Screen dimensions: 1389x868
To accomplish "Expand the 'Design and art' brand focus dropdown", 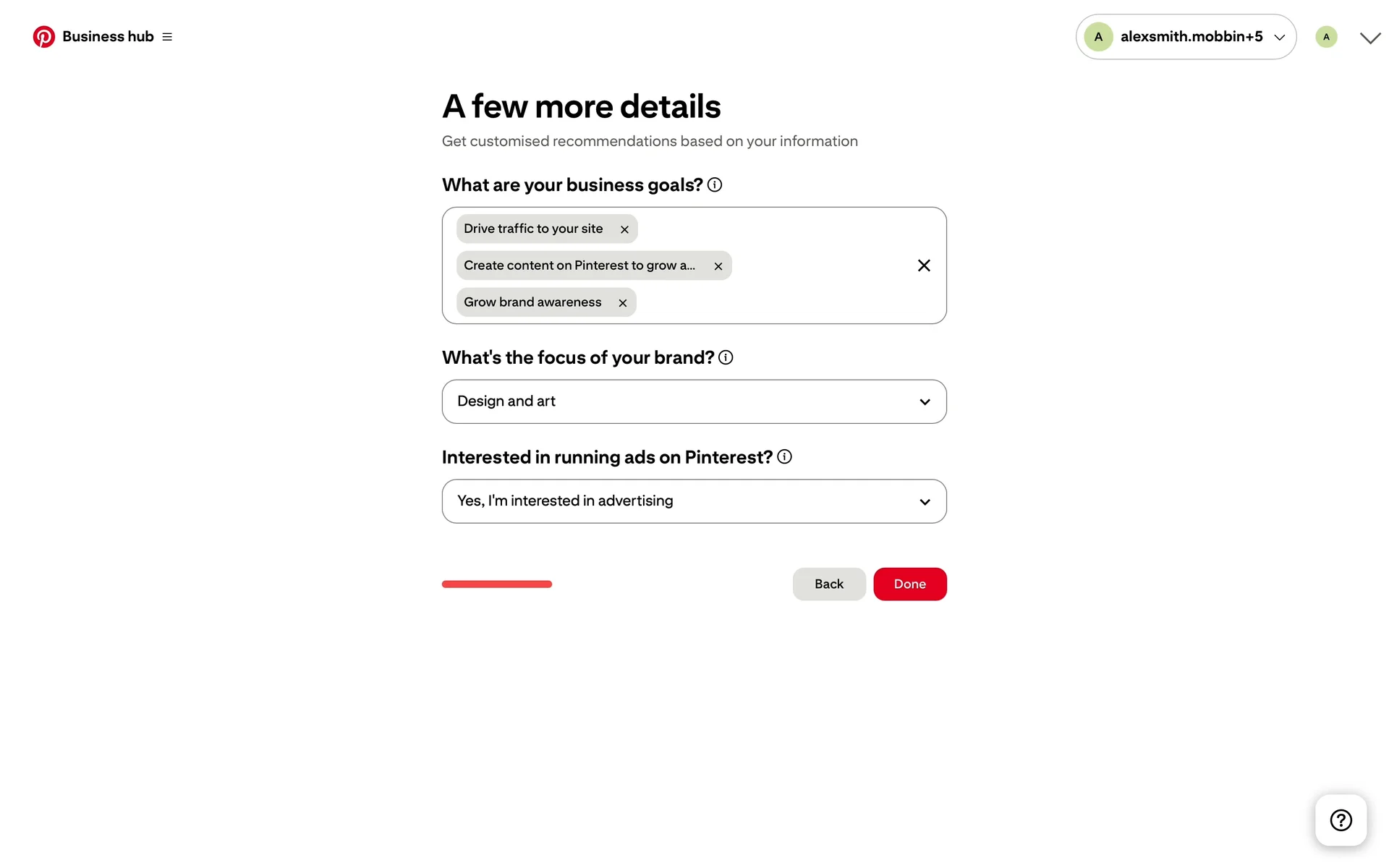I will [694, 401].
